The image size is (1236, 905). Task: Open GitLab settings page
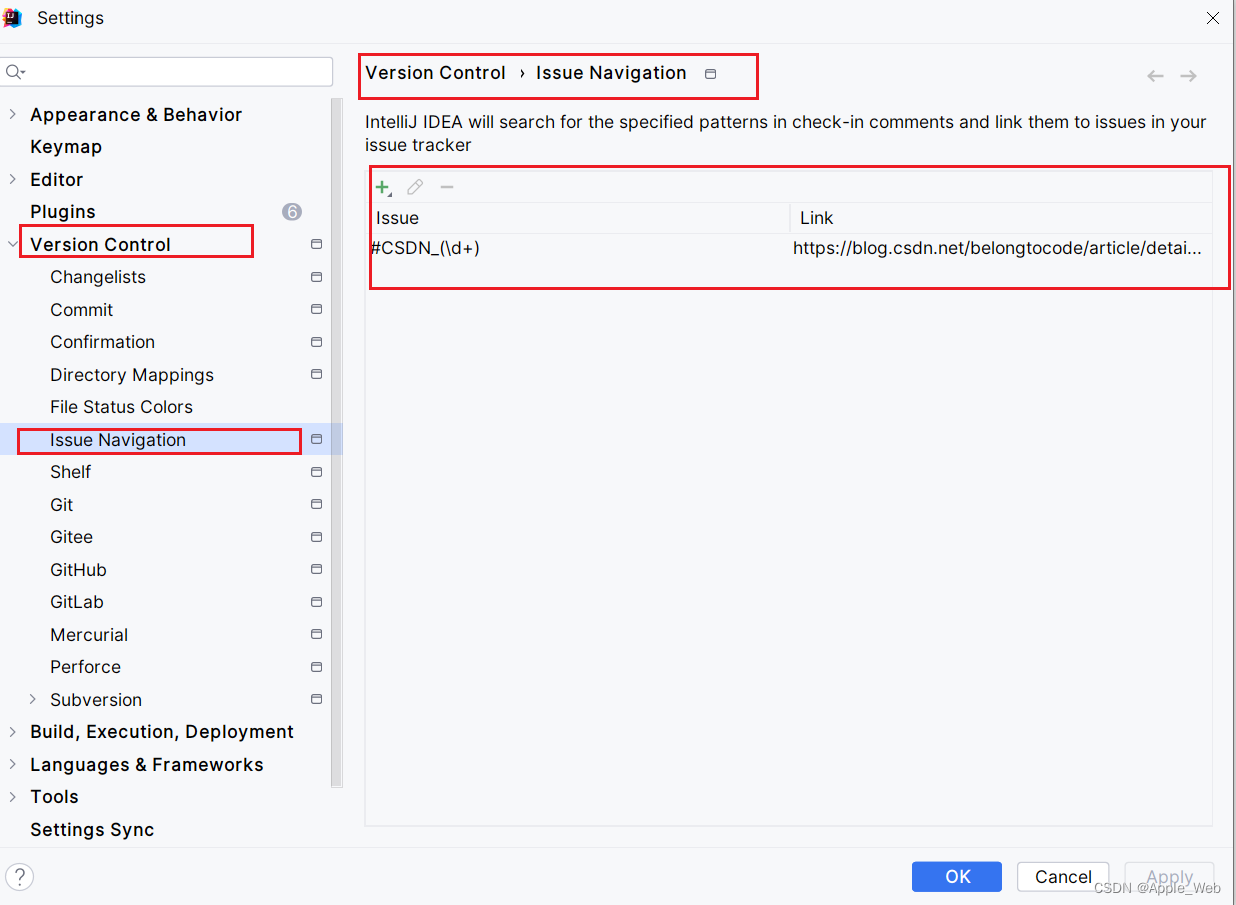[77, 602]
